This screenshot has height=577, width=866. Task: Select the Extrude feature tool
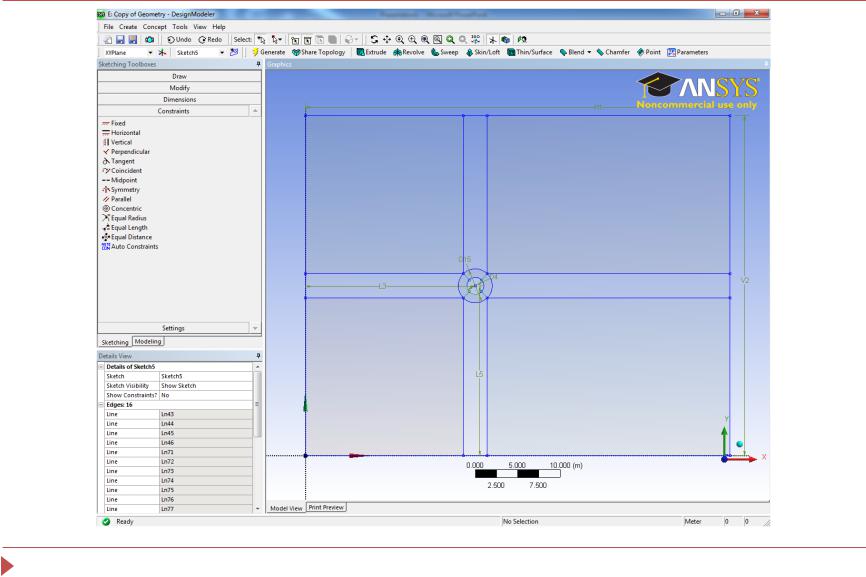(371, 52)
